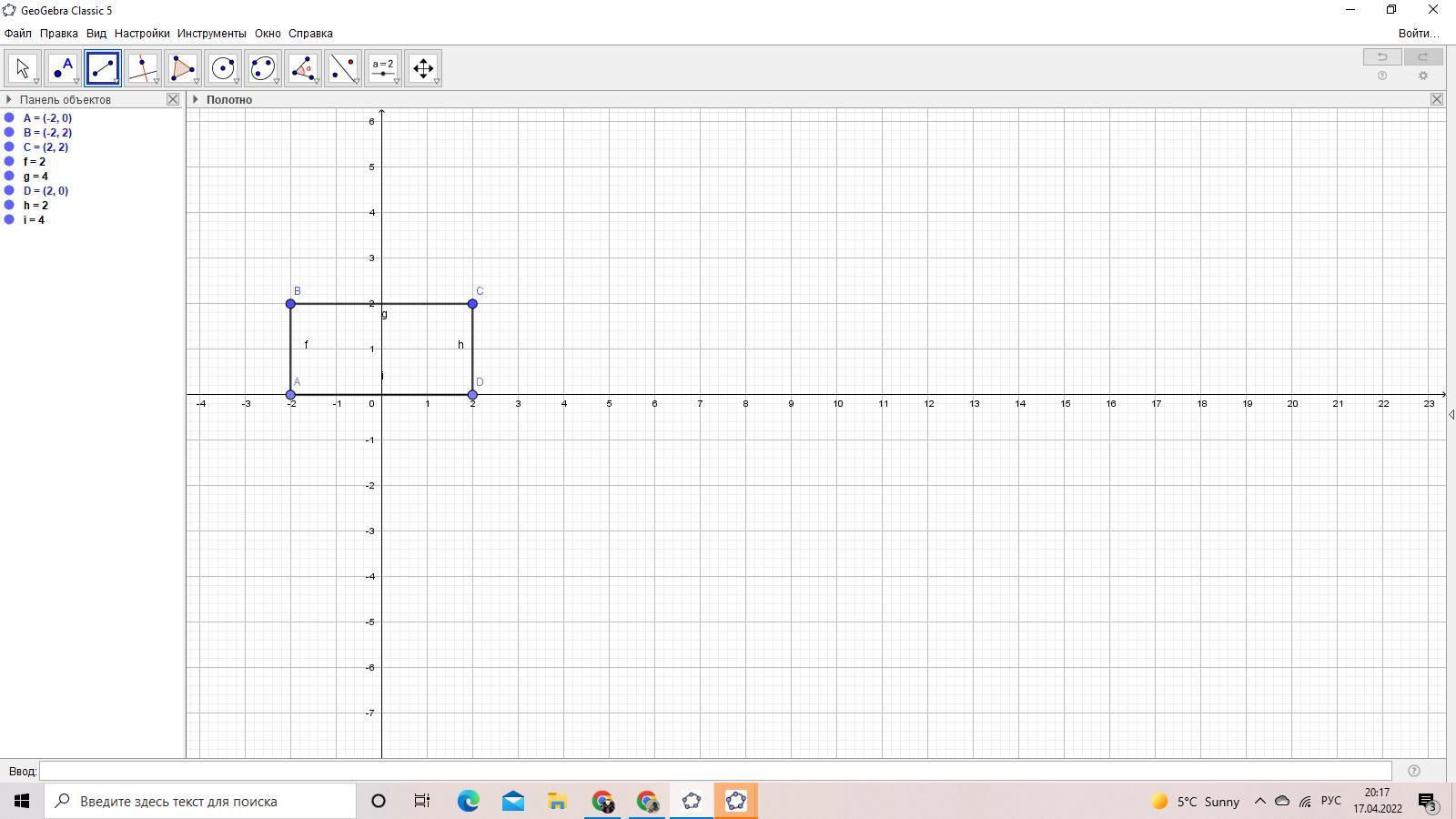The width and height of the screenshot is (1456, 819).
Task: Select the Ellipse tool
Action: (x=263, y=68)
